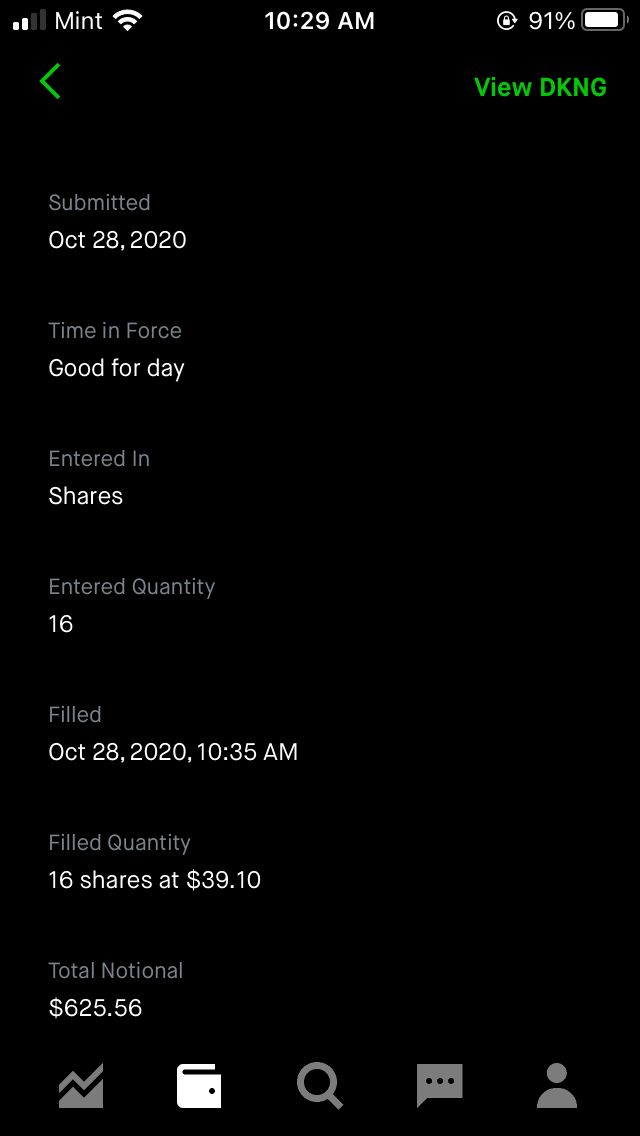Tap the Good for day value
640x1136 pixels.
coord(116,368)
